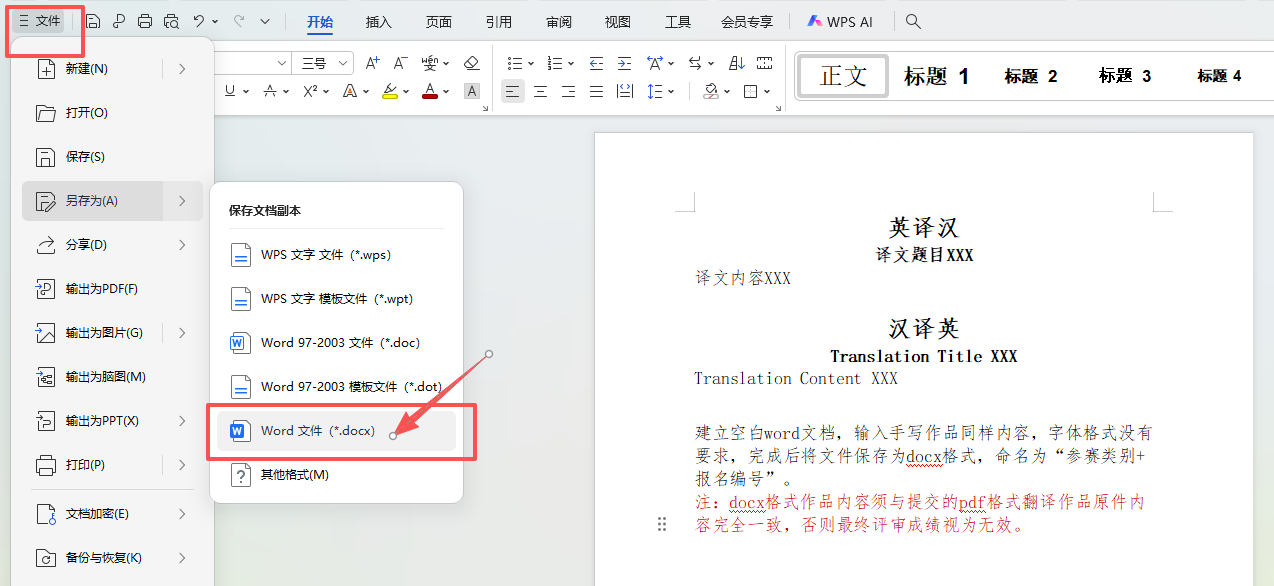Open the font size 三号 dropdown
The image size is (1274, 586).
[x=343, y=63]
